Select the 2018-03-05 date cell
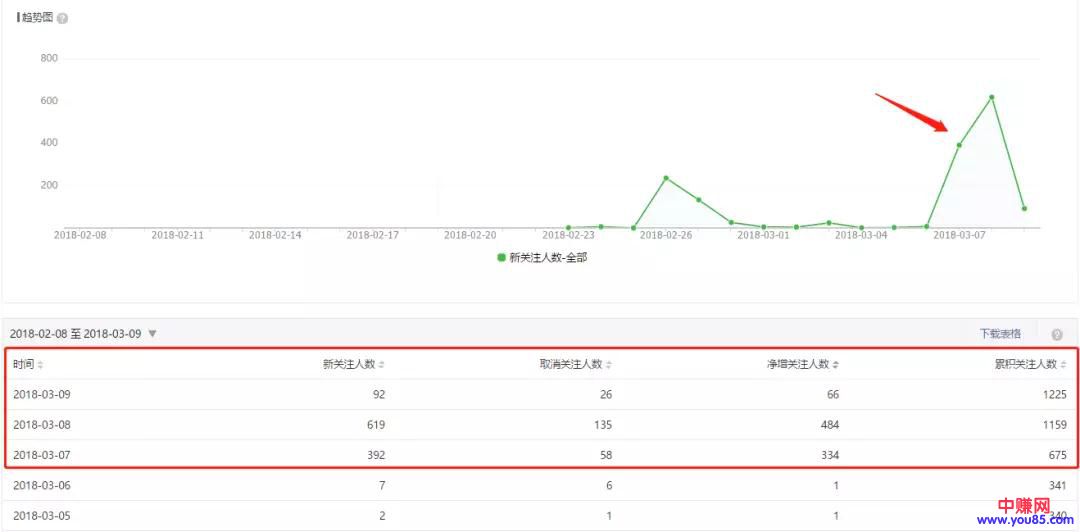This screenshot has width=1080, height=532. pos(42,515)
